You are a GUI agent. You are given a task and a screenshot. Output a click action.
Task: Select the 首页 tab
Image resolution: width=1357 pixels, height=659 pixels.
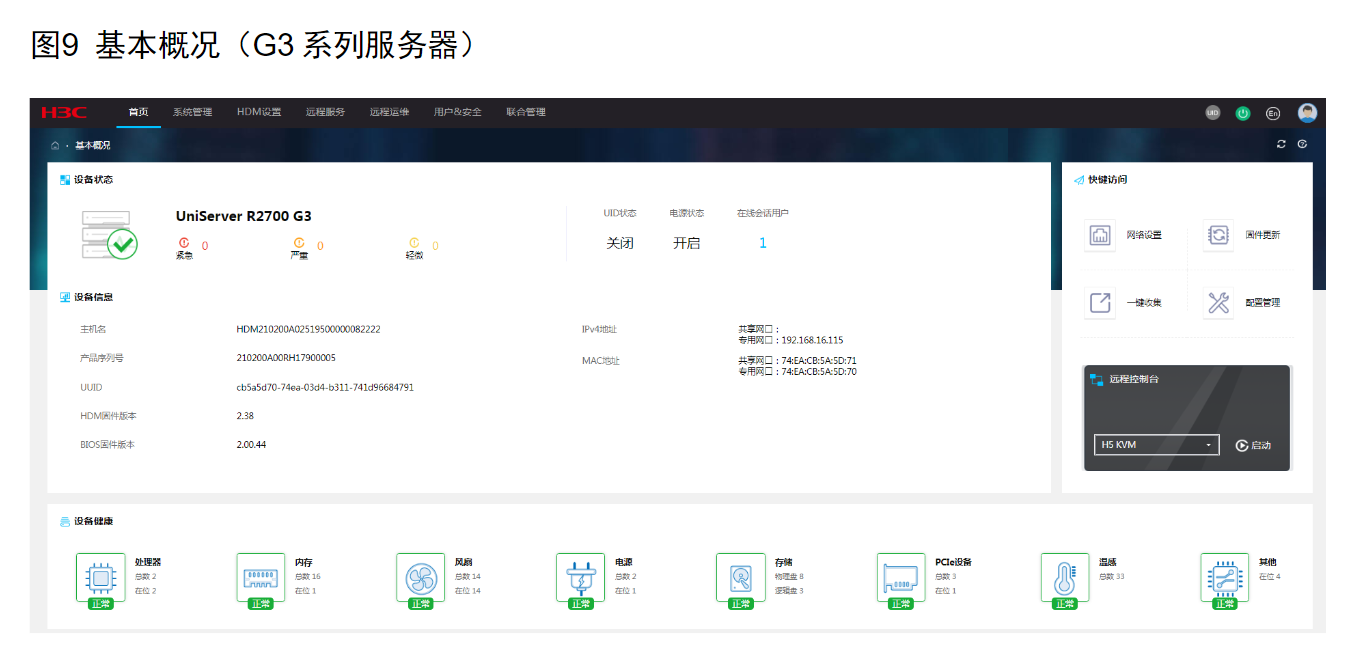[x=138, y=112]
